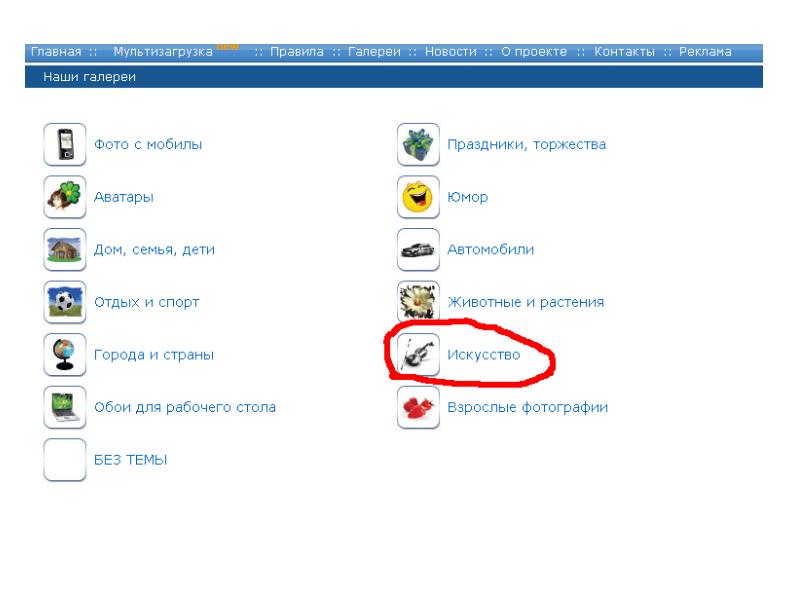
Task: Click the strawberry adult photos icon
Action: [x=418, y=408]
